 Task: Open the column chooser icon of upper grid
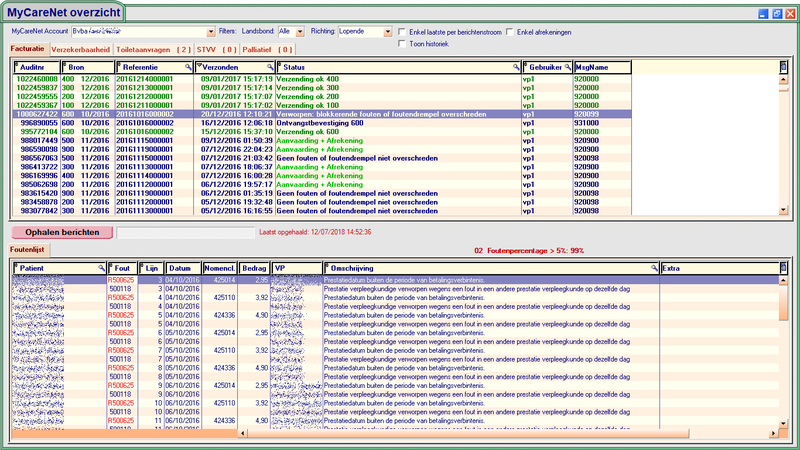coord(783,66)
